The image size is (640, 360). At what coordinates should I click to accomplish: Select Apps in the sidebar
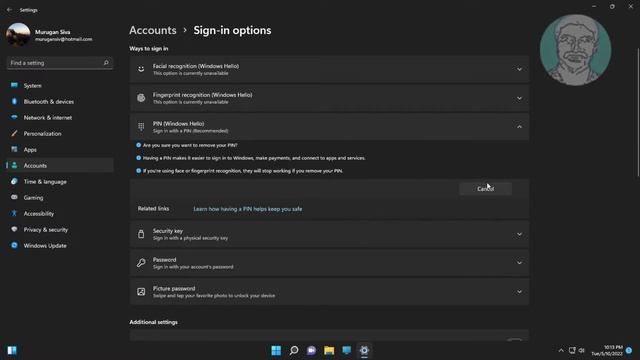[60, 149]
